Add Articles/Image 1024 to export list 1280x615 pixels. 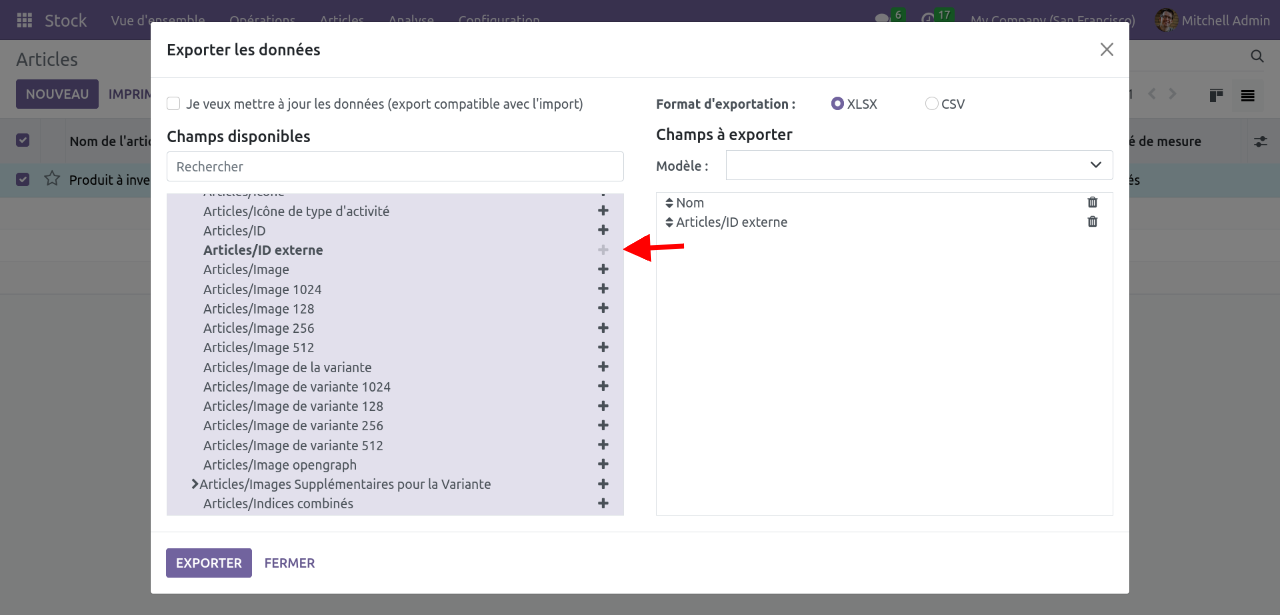click(603, 289)
